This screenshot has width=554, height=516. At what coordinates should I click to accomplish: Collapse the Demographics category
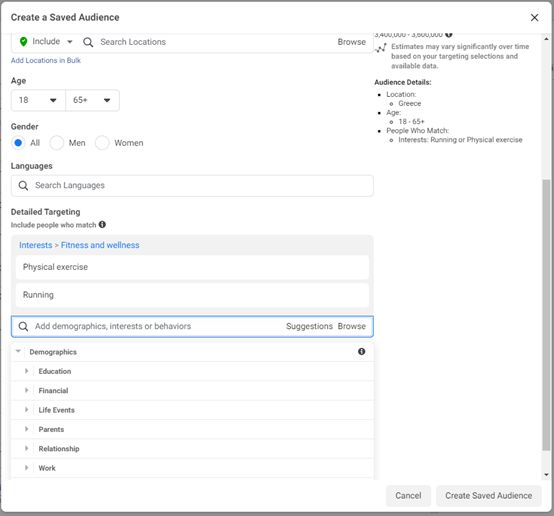click(18, 351)
